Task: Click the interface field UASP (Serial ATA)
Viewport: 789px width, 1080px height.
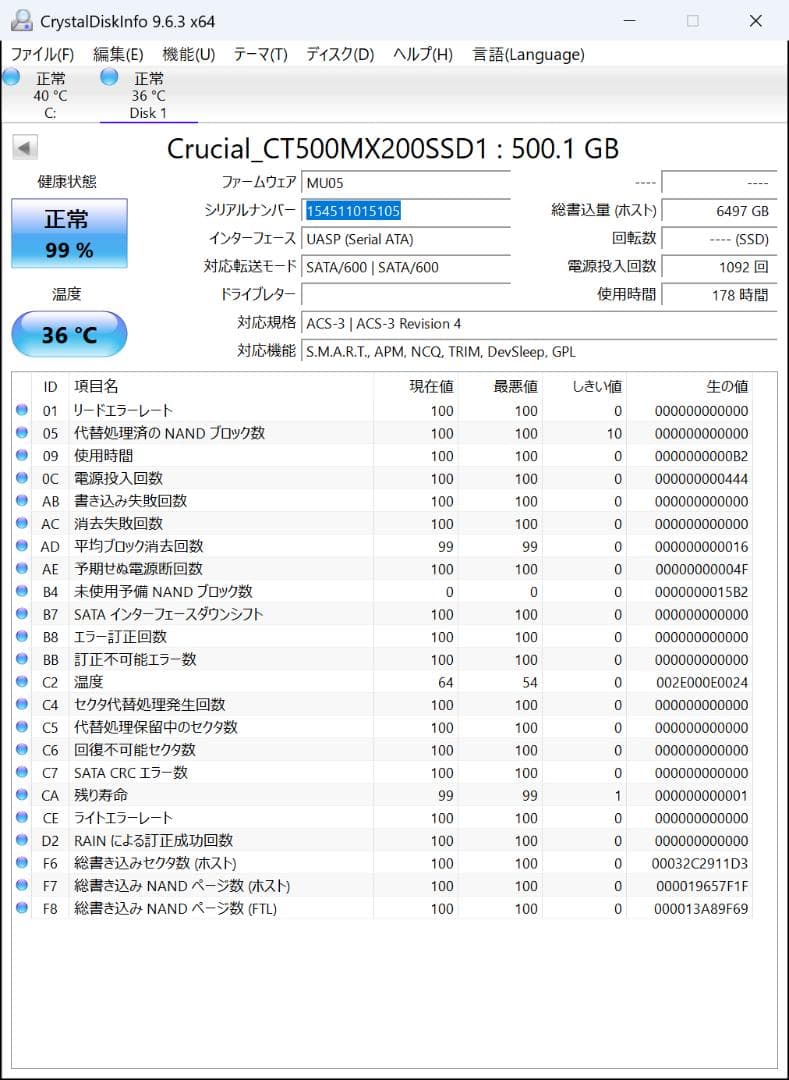Action: click(x=406, y=239)
